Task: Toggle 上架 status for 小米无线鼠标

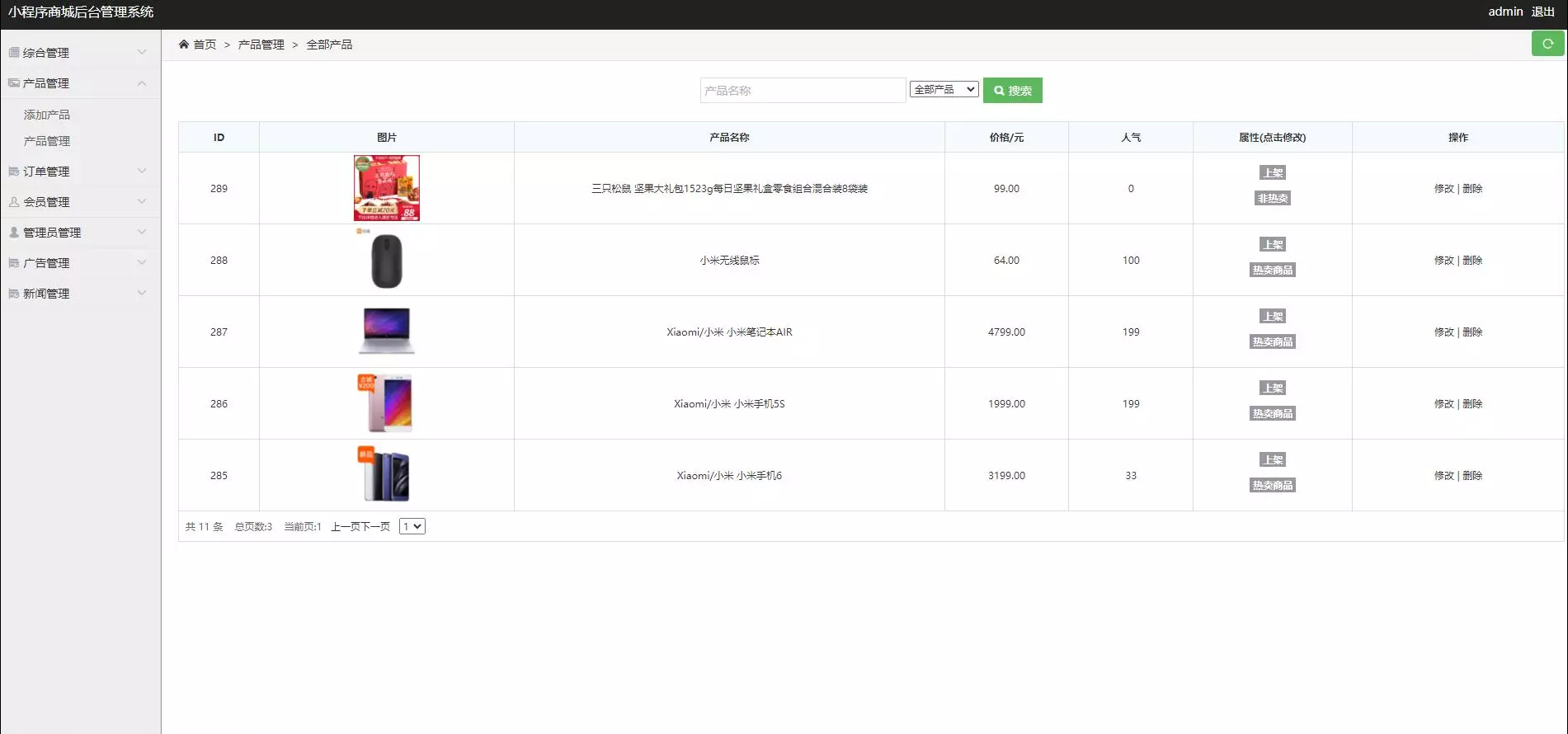Action: (x=1272, y=244)
